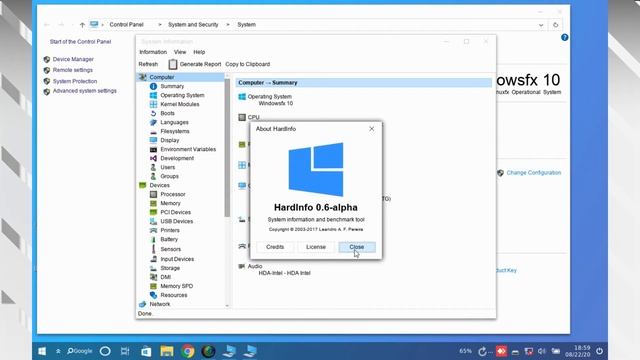Select the Users icon in tree
The image size is (640, 360).
coord(153,167)
